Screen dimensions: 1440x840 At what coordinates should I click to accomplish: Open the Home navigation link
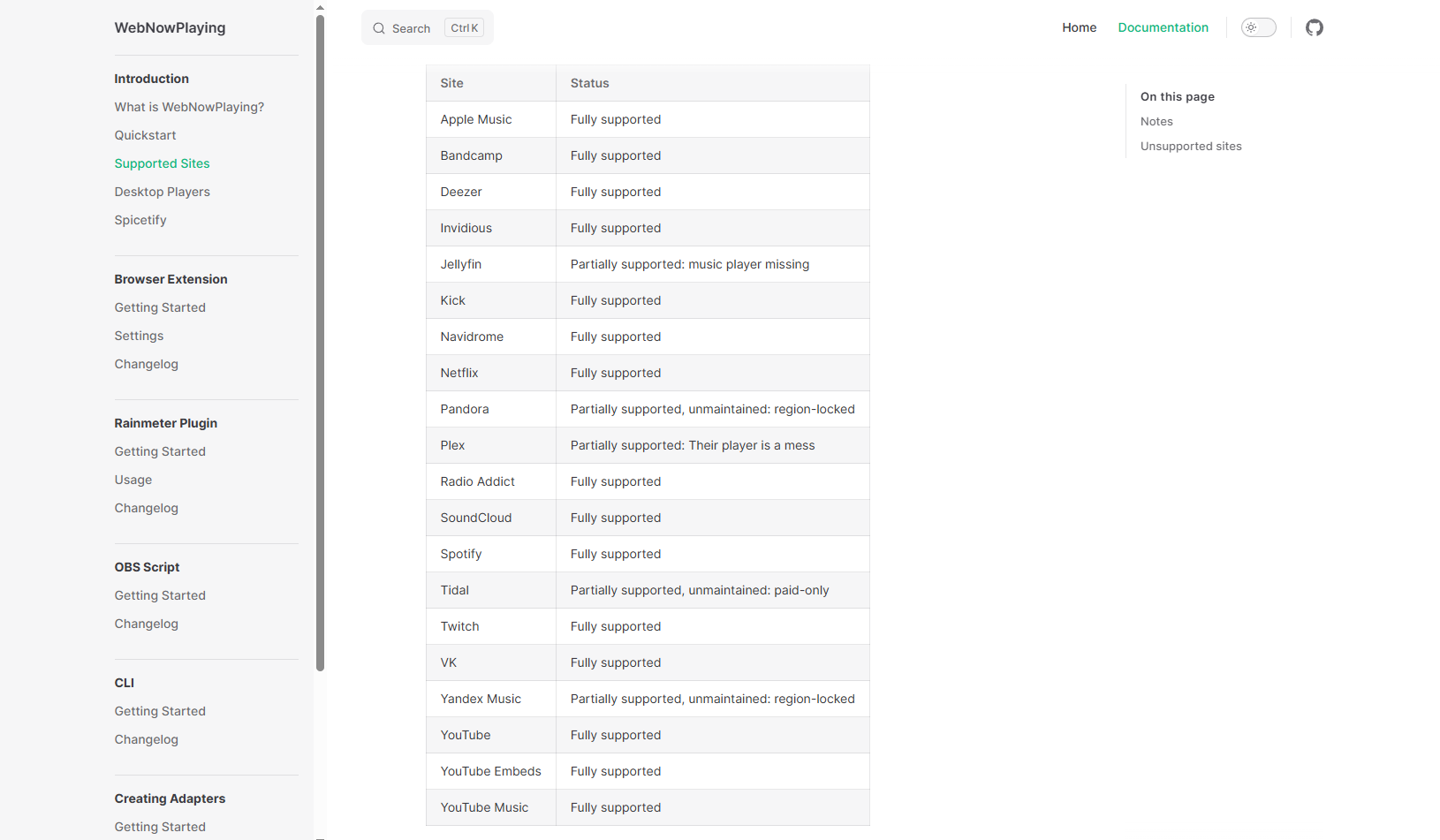point(1079,27)
